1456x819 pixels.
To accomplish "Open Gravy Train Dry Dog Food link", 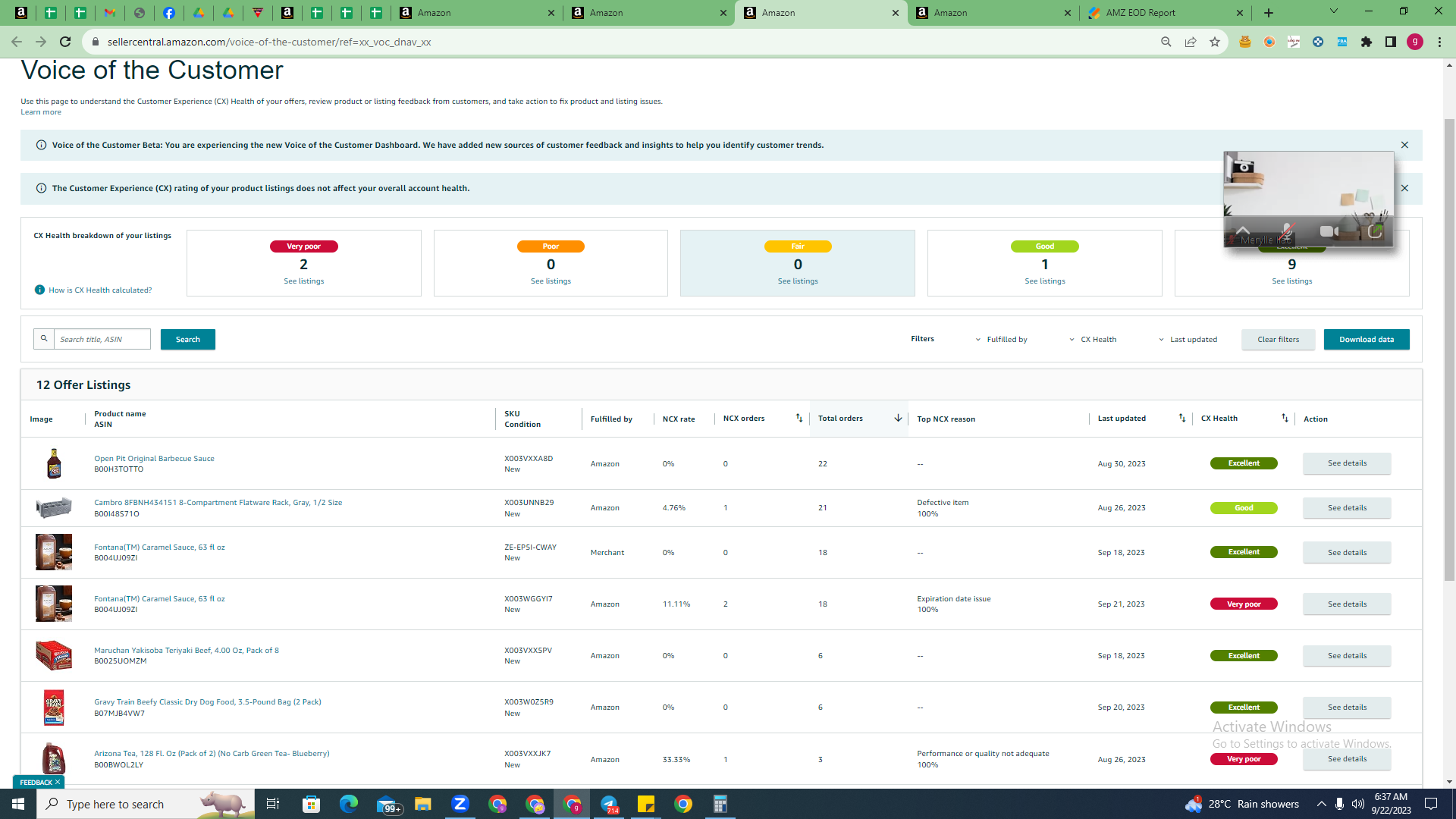I will coord(208,702).
